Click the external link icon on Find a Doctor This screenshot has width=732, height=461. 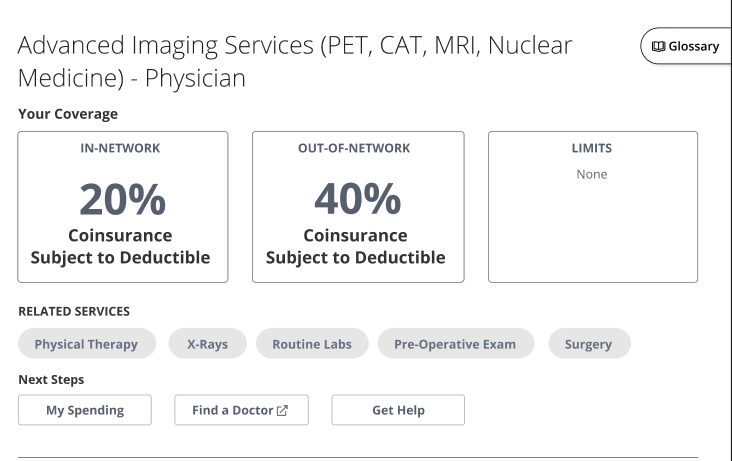(282, 410)
